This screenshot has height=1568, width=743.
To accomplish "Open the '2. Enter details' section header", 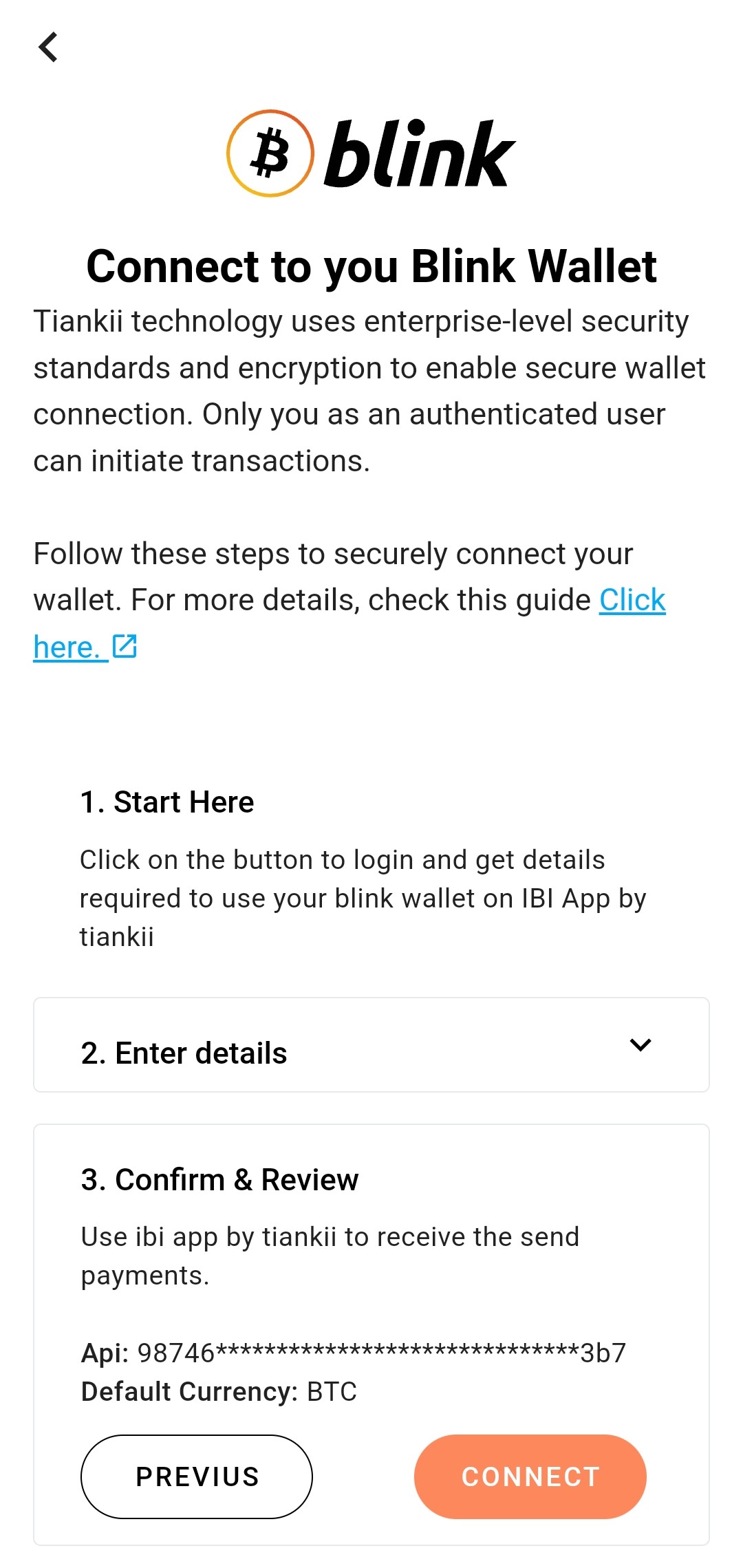I will tap(371, 1044).
